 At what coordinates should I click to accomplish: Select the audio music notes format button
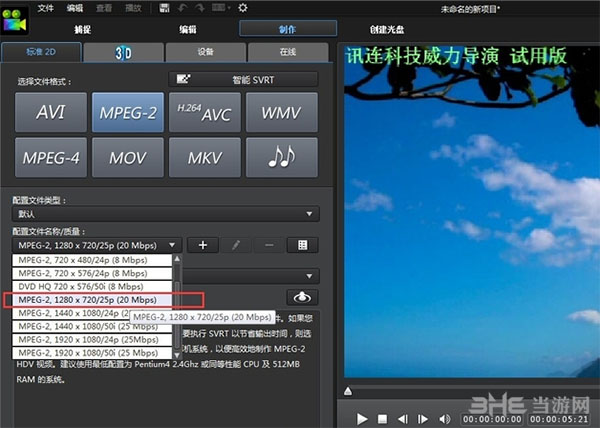click(x=282, y=157)
